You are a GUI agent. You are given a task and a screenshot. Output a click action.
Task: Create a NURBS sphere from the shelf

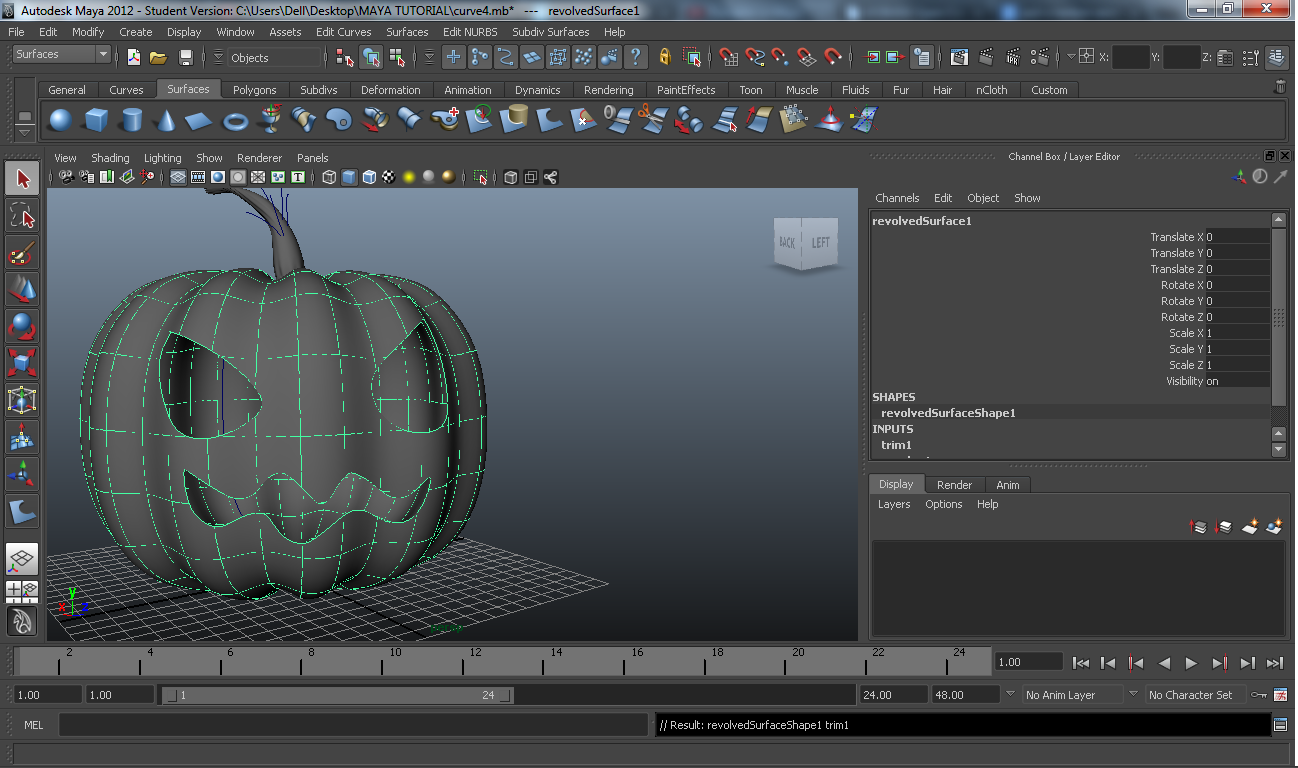click(61, 121)
